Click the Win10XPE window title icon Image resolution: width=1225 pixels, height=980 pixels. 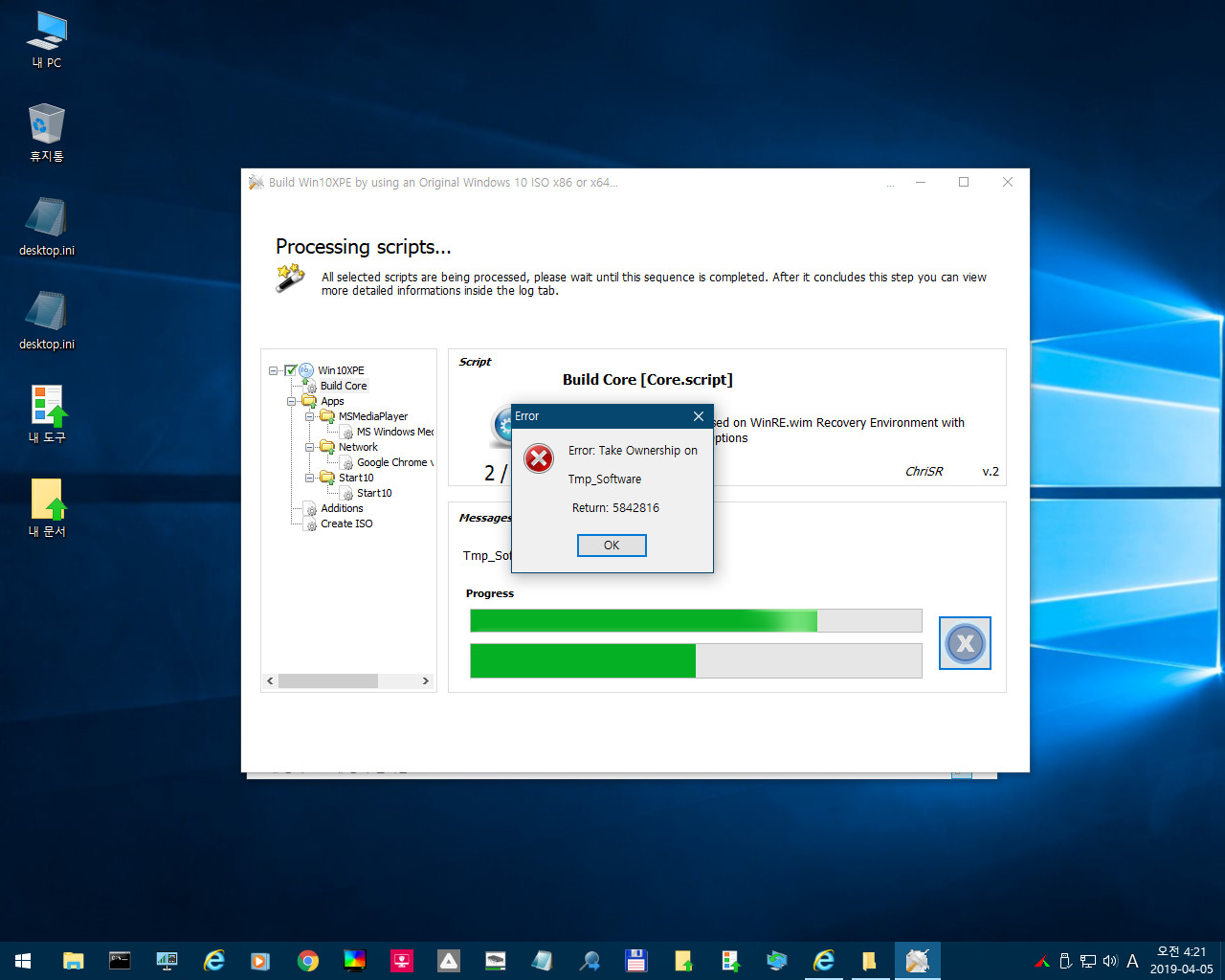click(x=256, y=182)
